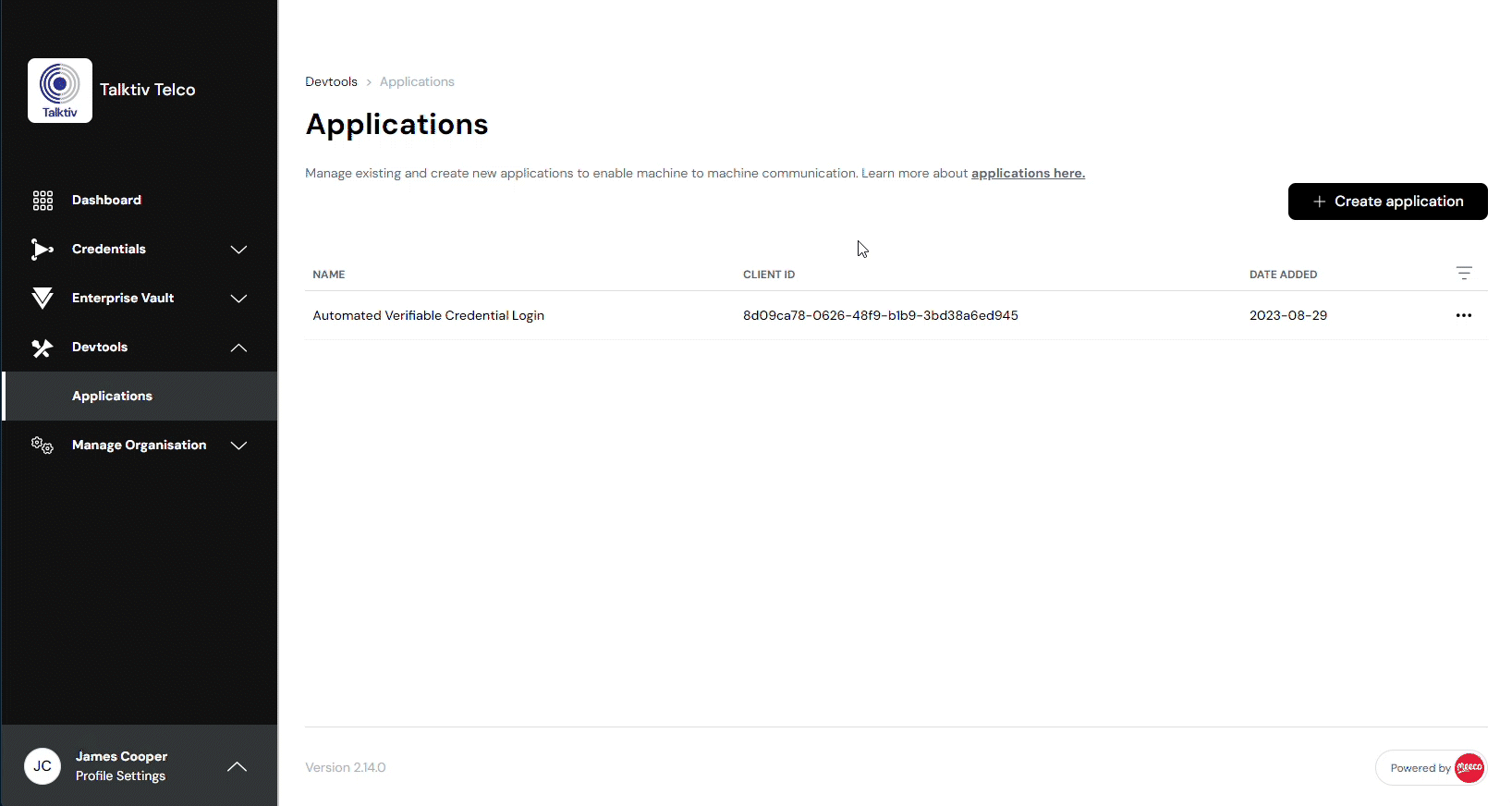1512x806 pixels.
Task: Click the NAME column header
Action: click(x=329, y=275)
